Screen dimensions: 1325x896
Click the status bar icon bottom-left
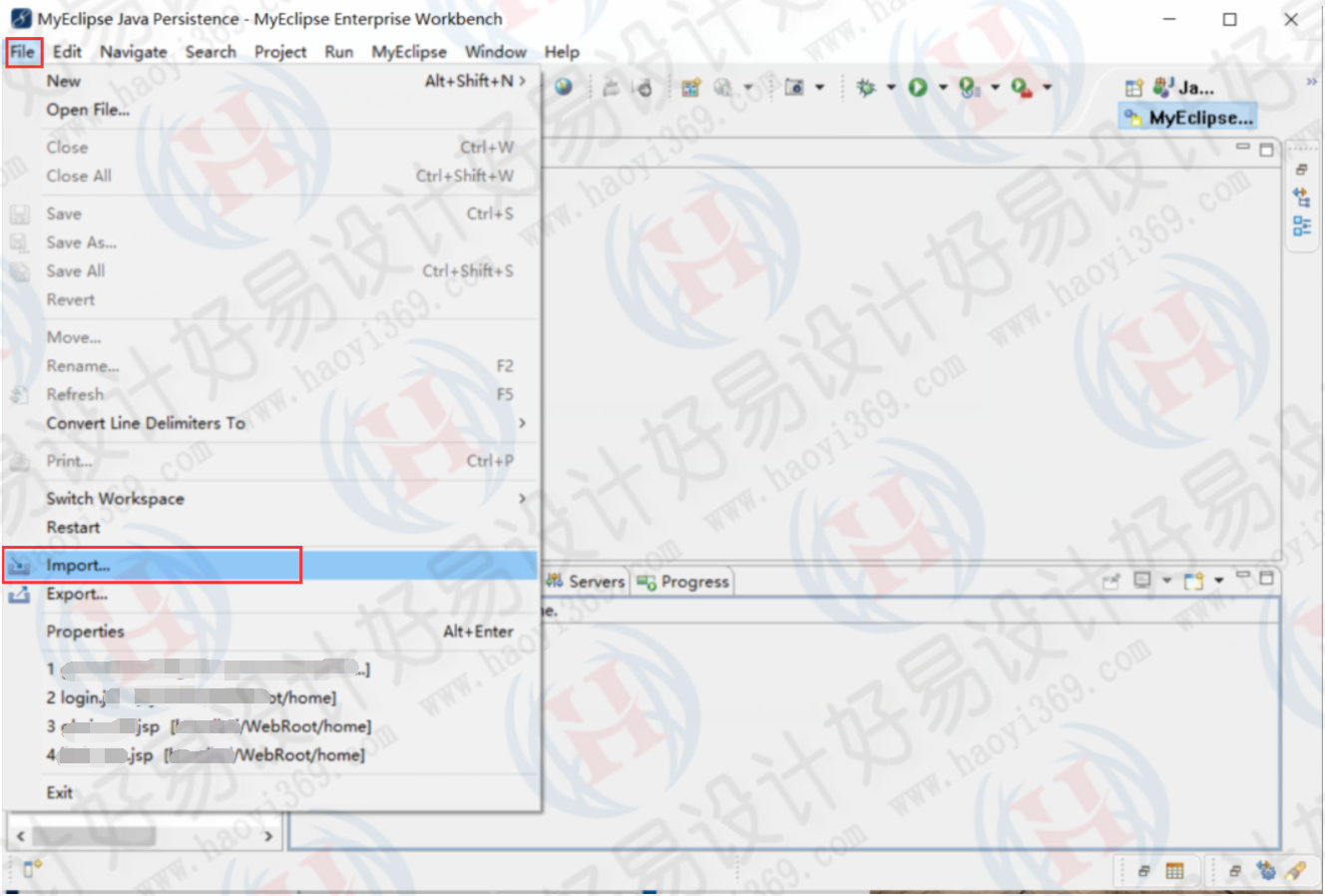click(x=32, y=869)
